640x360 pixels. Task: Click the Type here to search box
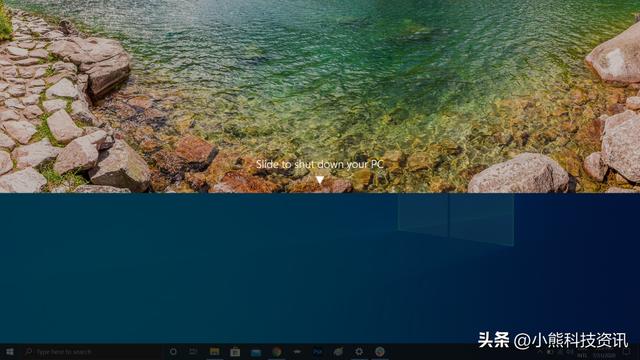pyautogui.click(x=91, y=351)
